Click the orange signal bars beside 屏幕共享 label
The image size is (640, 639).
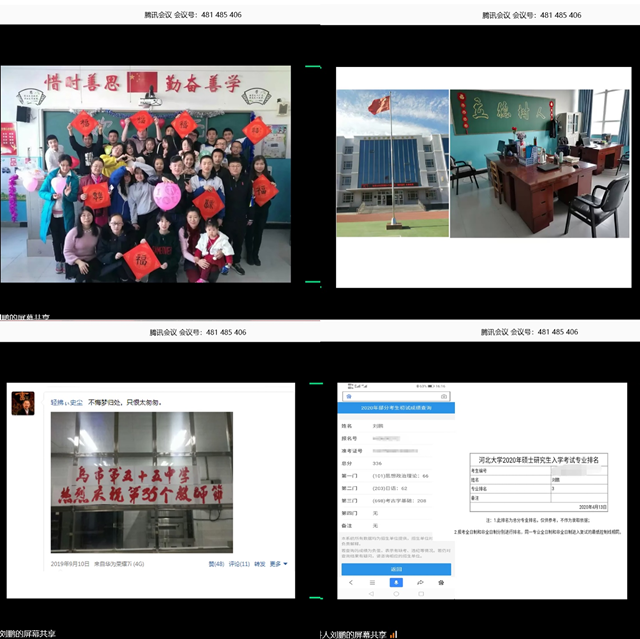393,635
